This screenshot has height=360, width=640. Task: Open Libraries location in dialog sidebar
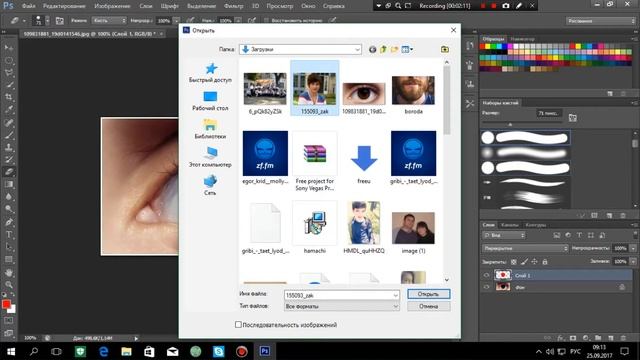[x=210, y=129]
